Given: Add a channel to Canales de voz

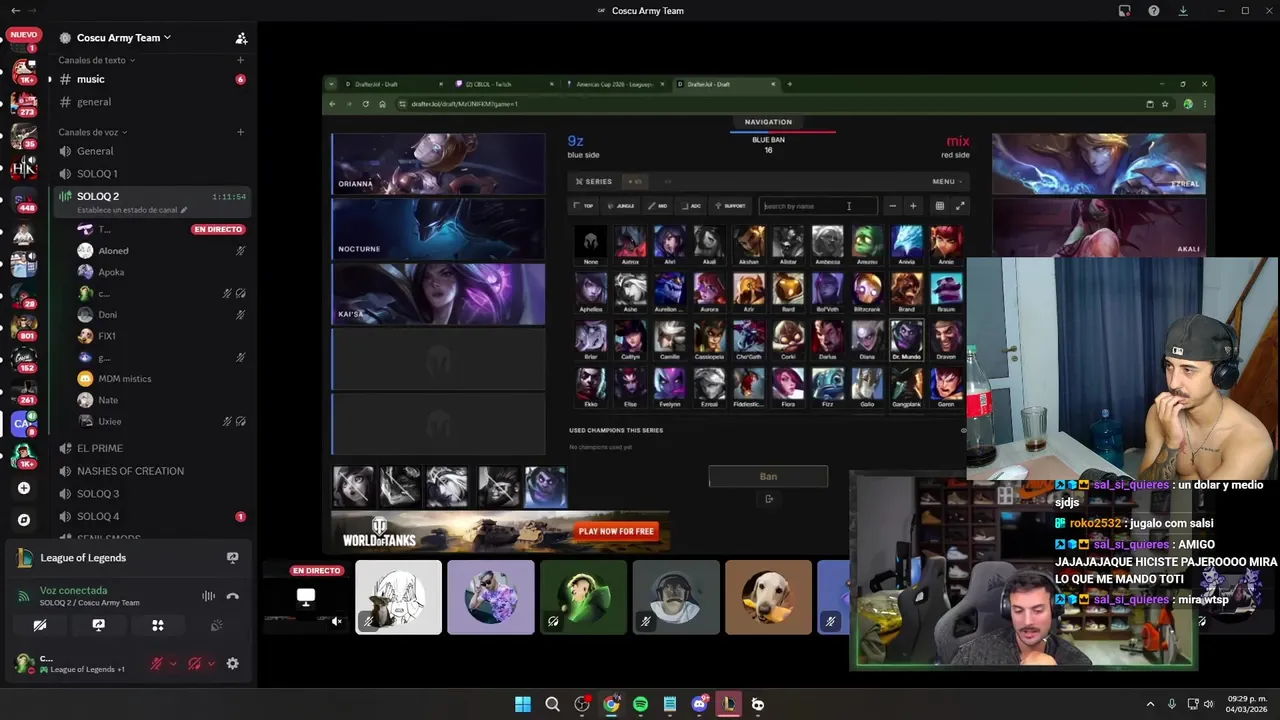Looking at the screenshot, I should pyautogui.click(x=240, y=132).
